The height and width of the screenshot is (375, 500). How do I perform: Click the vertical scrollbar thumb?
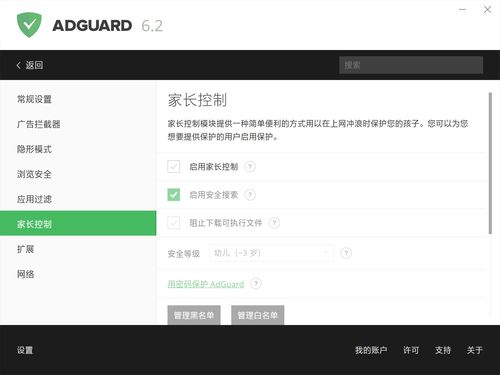click(x=490, y=163)
